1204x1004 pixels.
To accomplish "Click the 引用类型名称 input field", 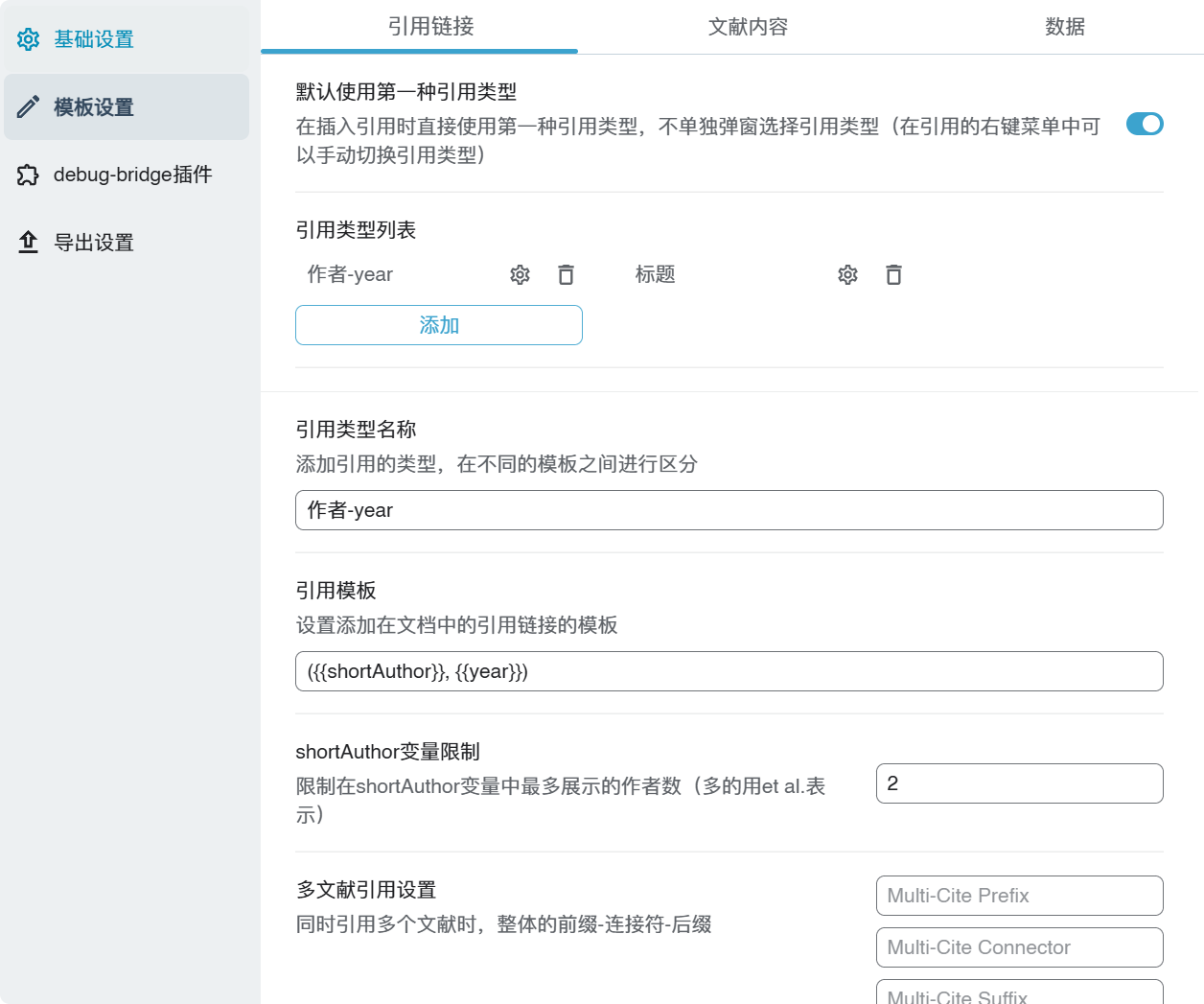I will tap(729, 510).
